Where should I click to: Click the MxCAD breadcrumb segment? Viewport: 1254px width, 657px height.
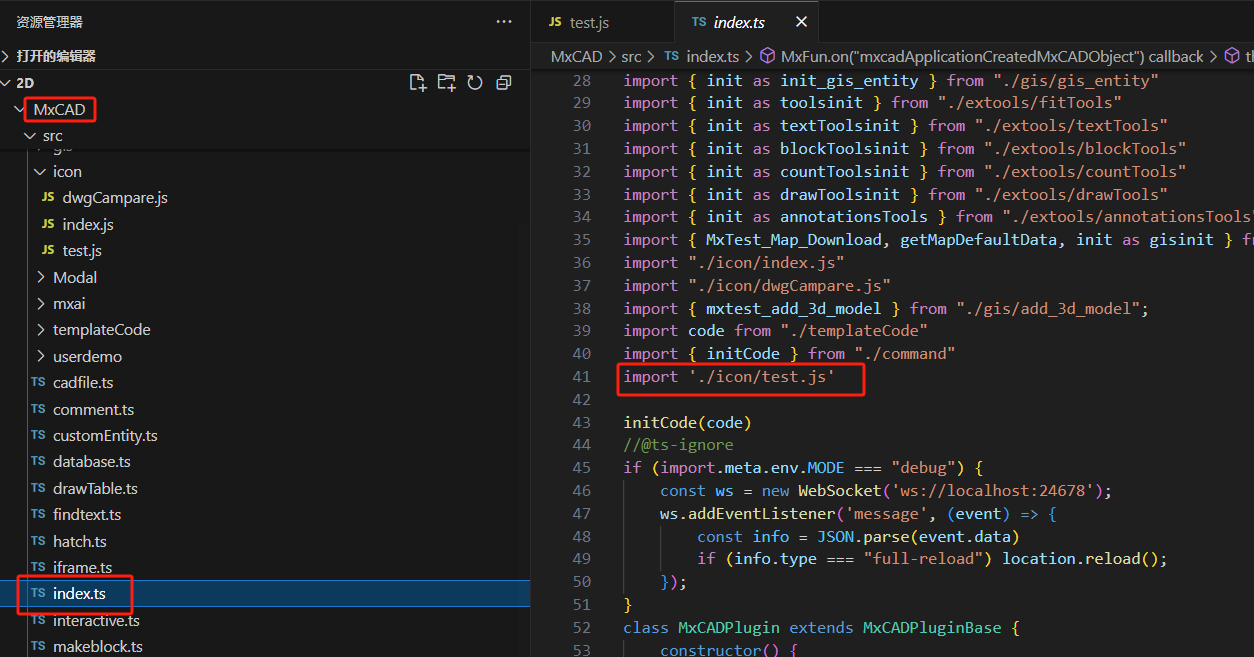(x=576, y=57)
